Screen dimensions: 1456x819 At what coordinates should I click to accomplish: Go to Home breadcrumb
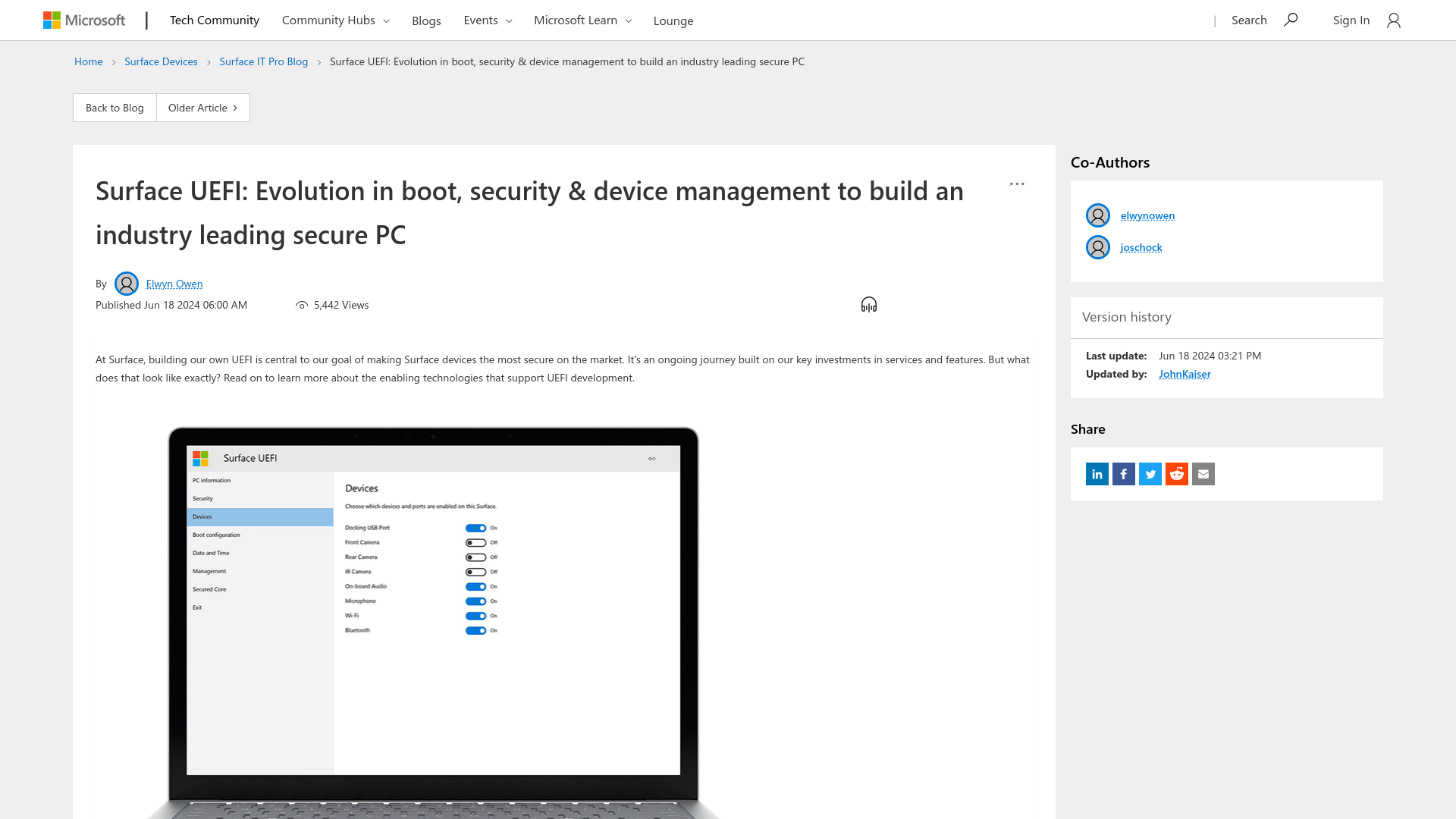click(89, 61)
